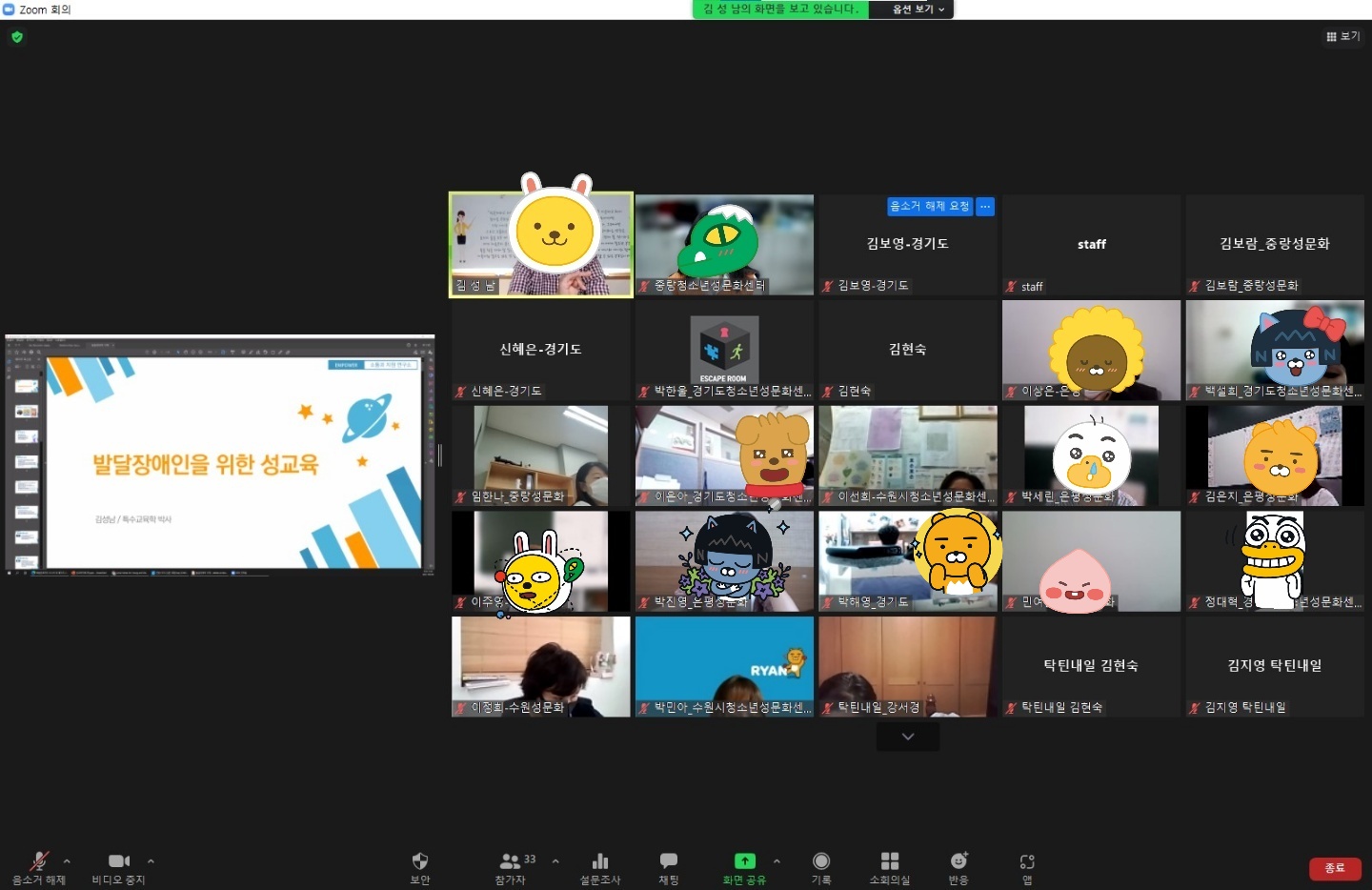Unmute audio with the microphone icon
Image resolution: width=1372 pixels, height=890 pixels.
pos(39,861)
